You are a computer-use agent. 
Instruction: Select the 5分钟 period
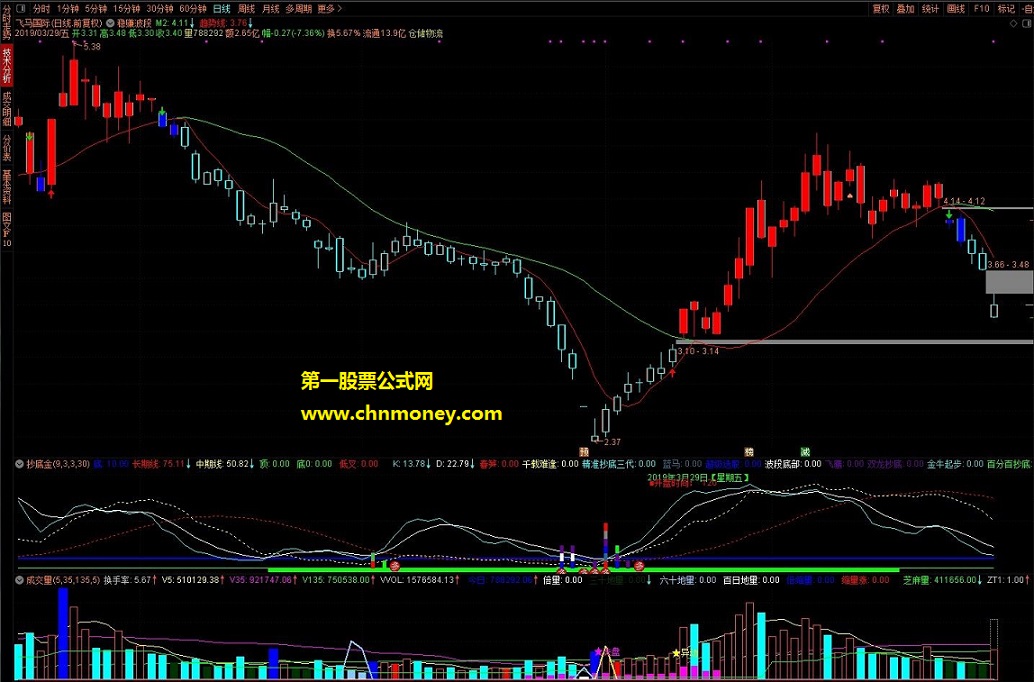[x=96, y=9]
